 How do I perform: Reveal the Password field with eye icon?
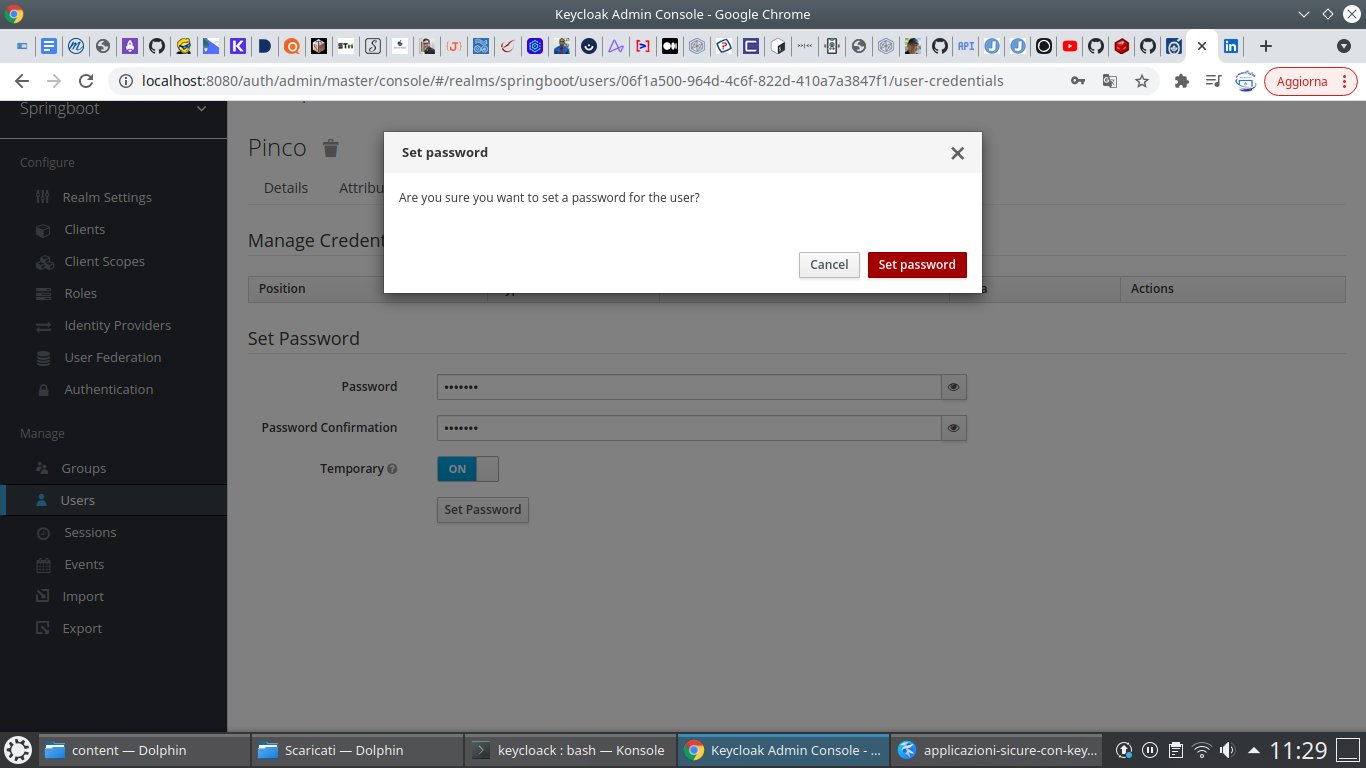coord(954,387)
